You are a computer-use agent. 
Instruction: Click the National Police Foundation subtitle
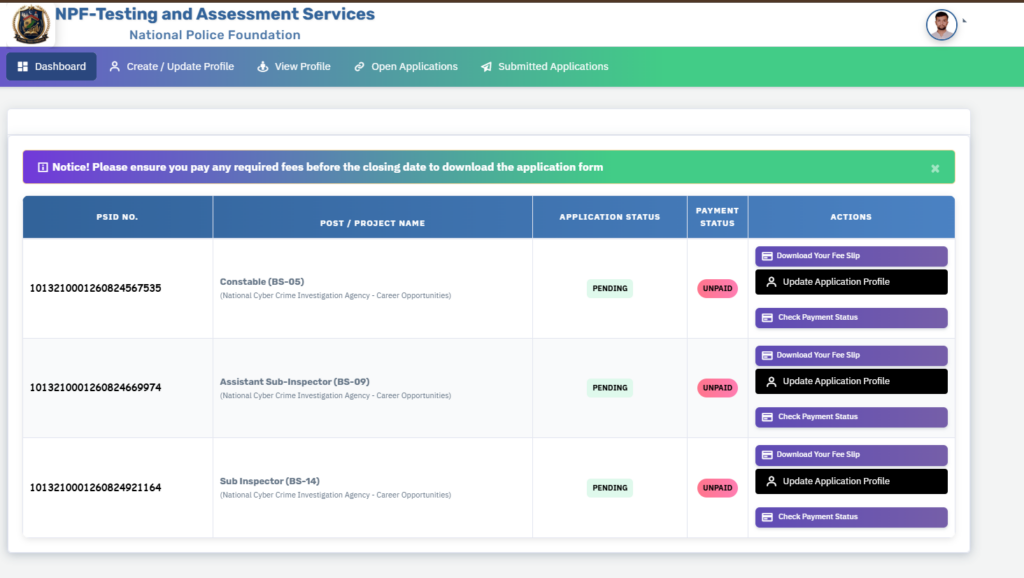coord(215,35)
